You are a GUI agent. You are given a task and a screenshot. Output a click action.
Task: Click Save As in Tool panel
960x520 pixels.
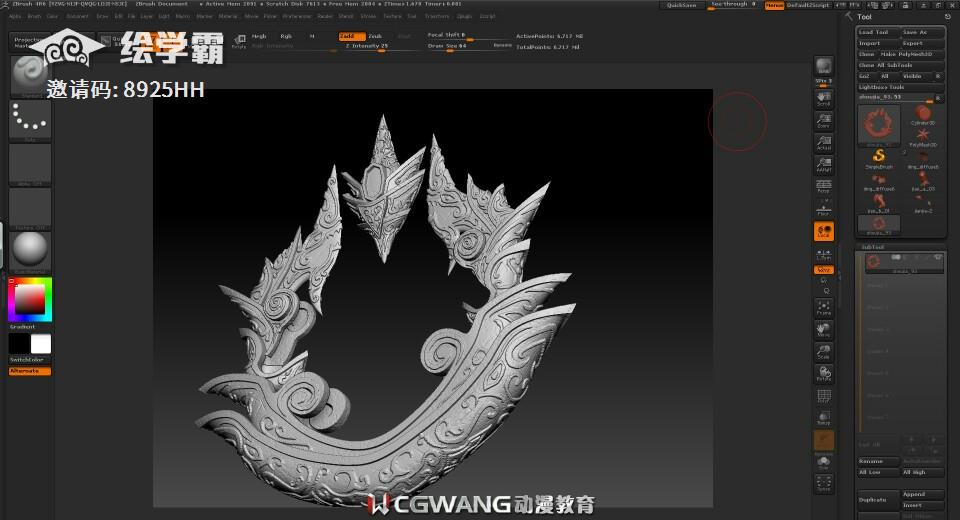922,32
